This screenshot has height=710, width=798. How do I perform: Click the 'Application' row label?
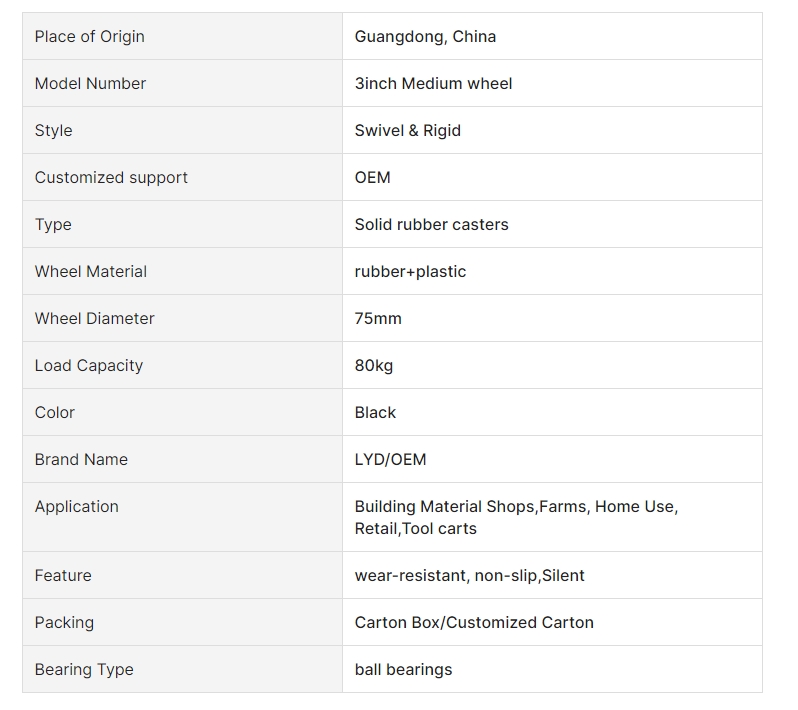[x=76, y=506]
